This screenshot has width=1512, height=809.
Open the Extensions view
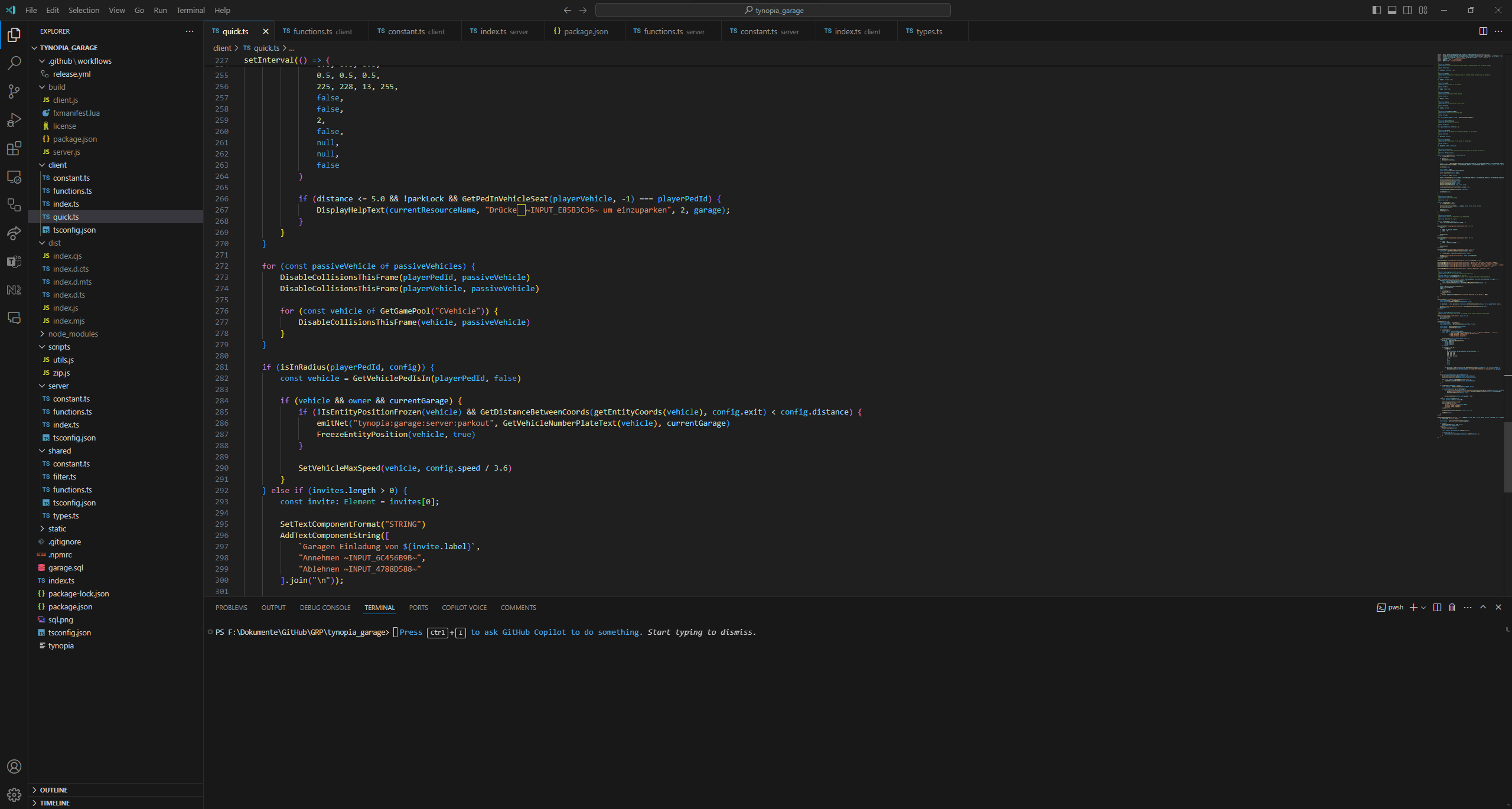(14, 148)
